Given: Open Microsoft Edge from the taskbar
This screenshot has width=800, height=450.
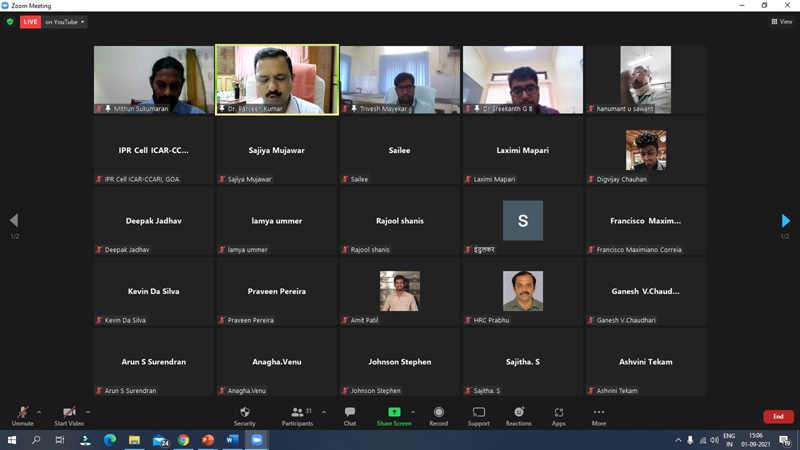Looking at the screenshot, I should (110, 440).
